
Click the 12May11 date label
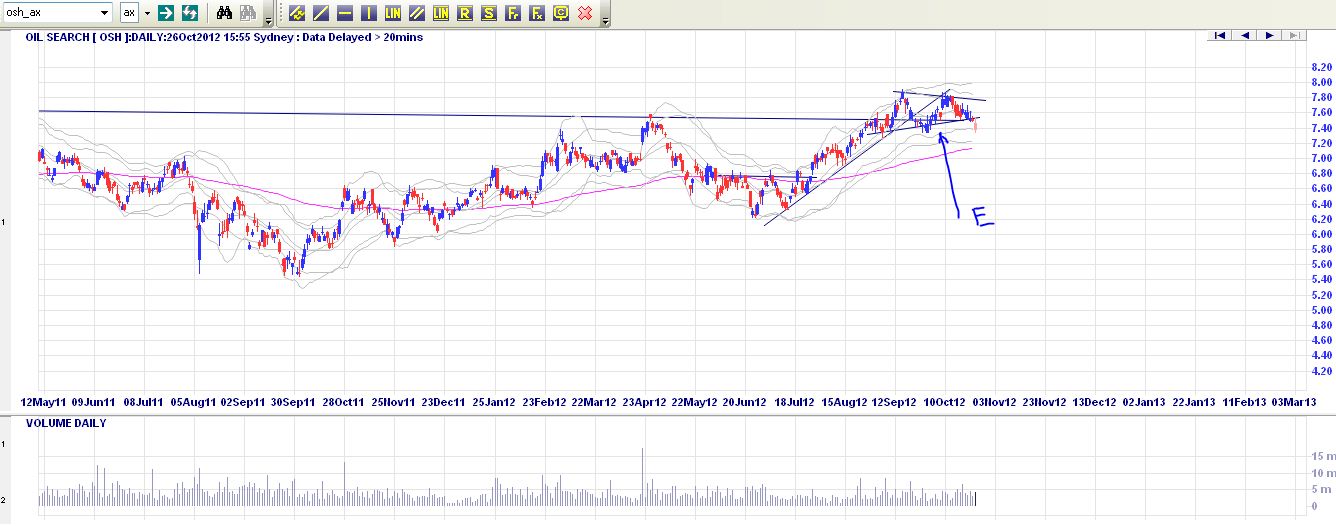click(43, 402)
